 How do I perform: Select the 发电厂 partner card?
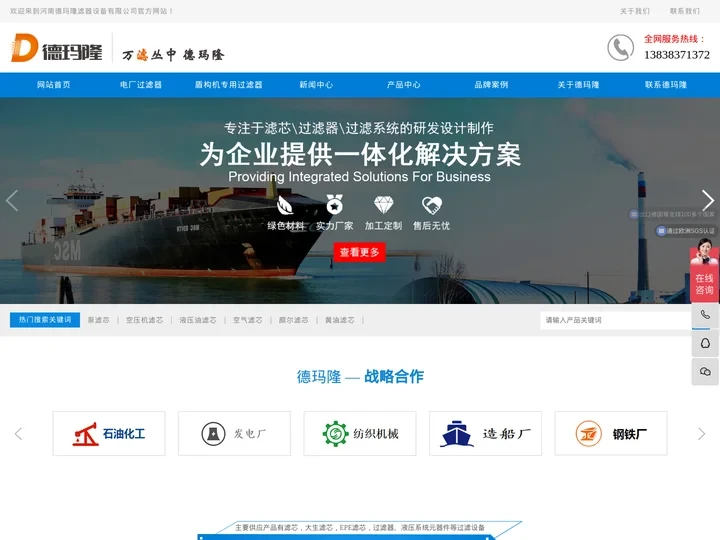[234, 433]
